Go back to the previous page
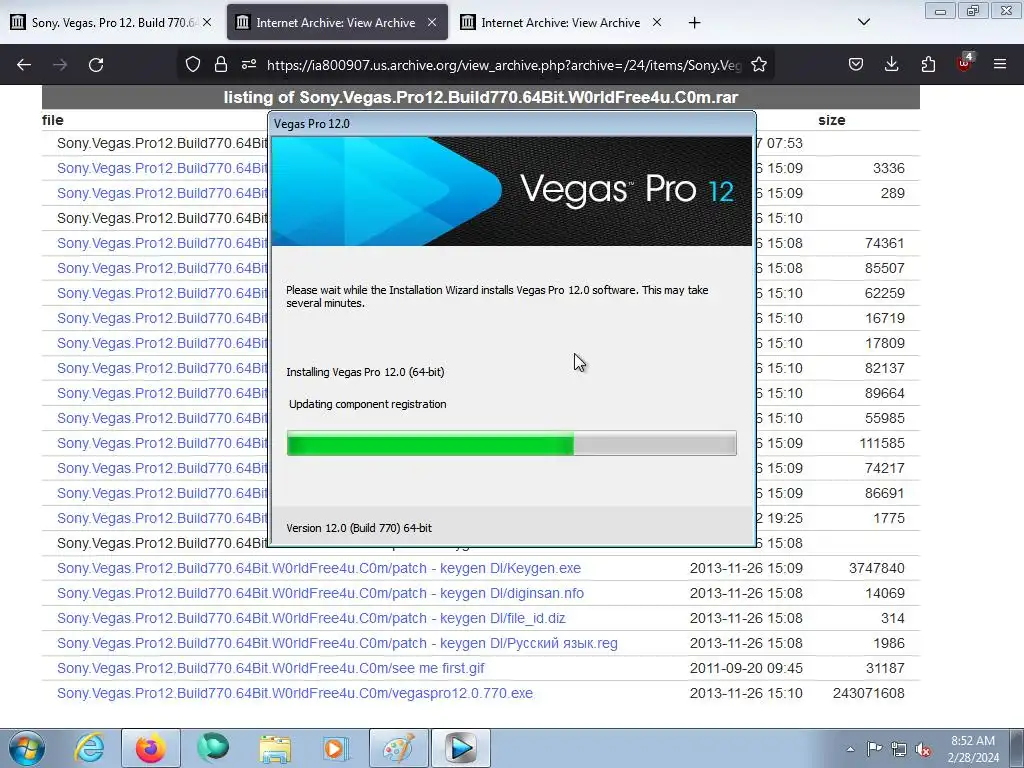 24,65
